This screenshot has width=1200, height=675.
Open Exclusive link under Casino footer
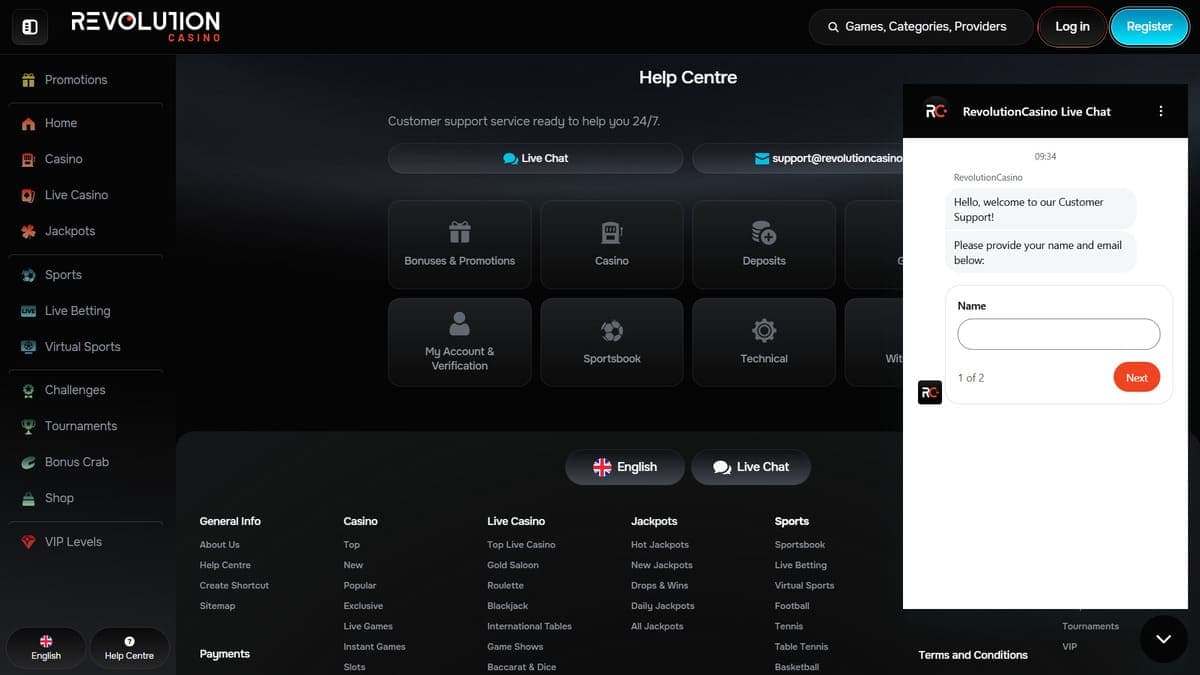(x=363, y=606)
